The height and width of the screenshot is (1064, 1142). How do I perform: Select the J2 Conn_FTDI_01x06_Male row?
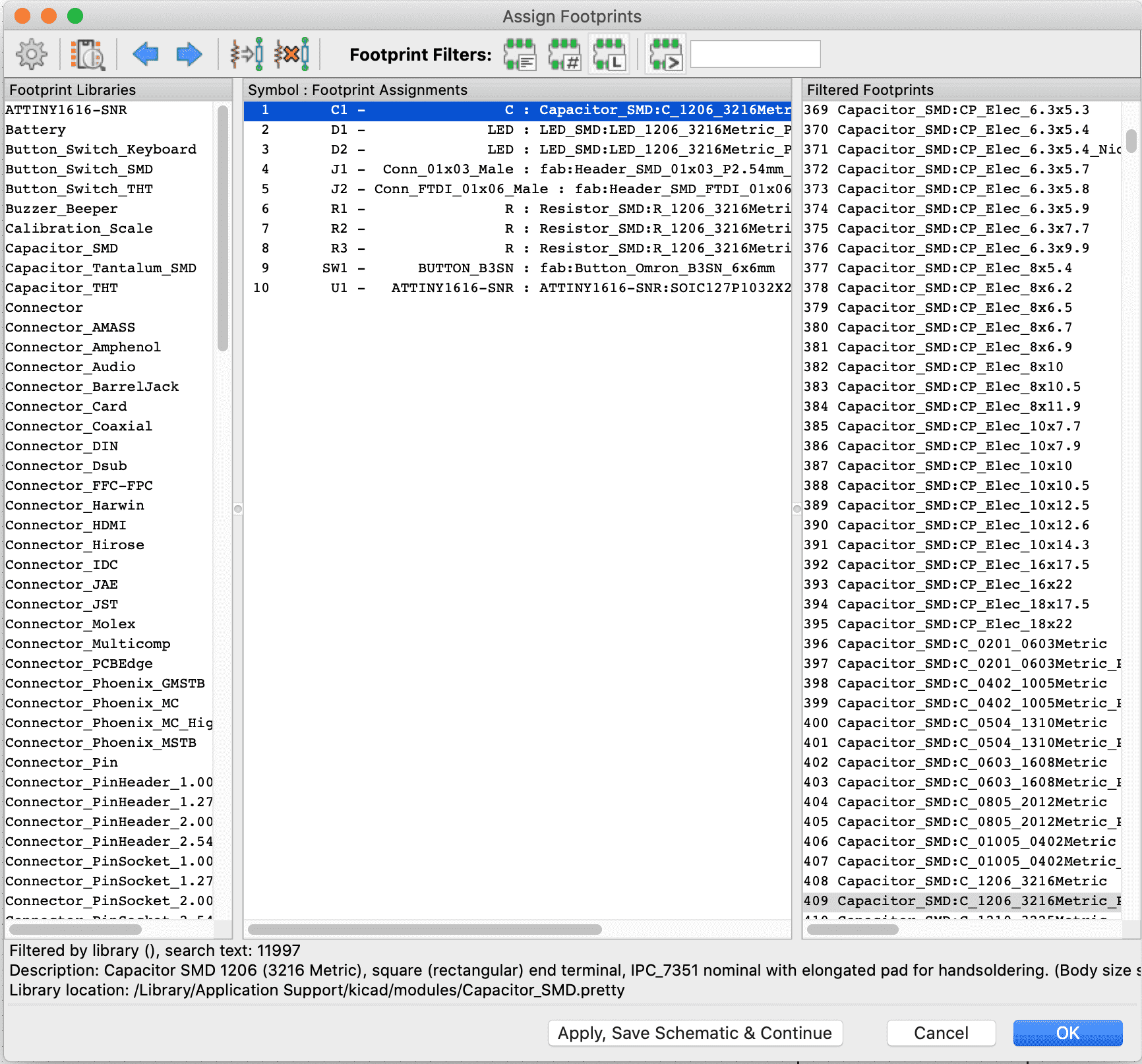point(518,189)
